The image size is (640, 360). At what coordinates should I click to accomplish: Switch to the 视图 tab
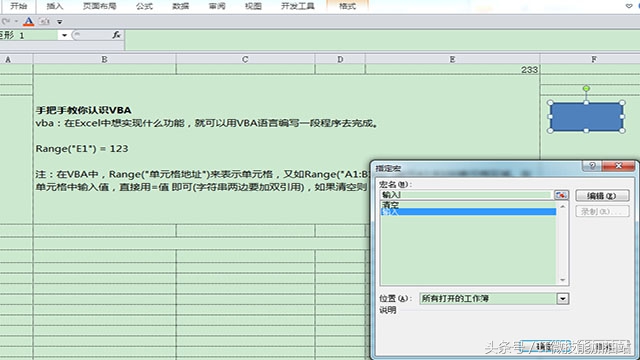253,6
